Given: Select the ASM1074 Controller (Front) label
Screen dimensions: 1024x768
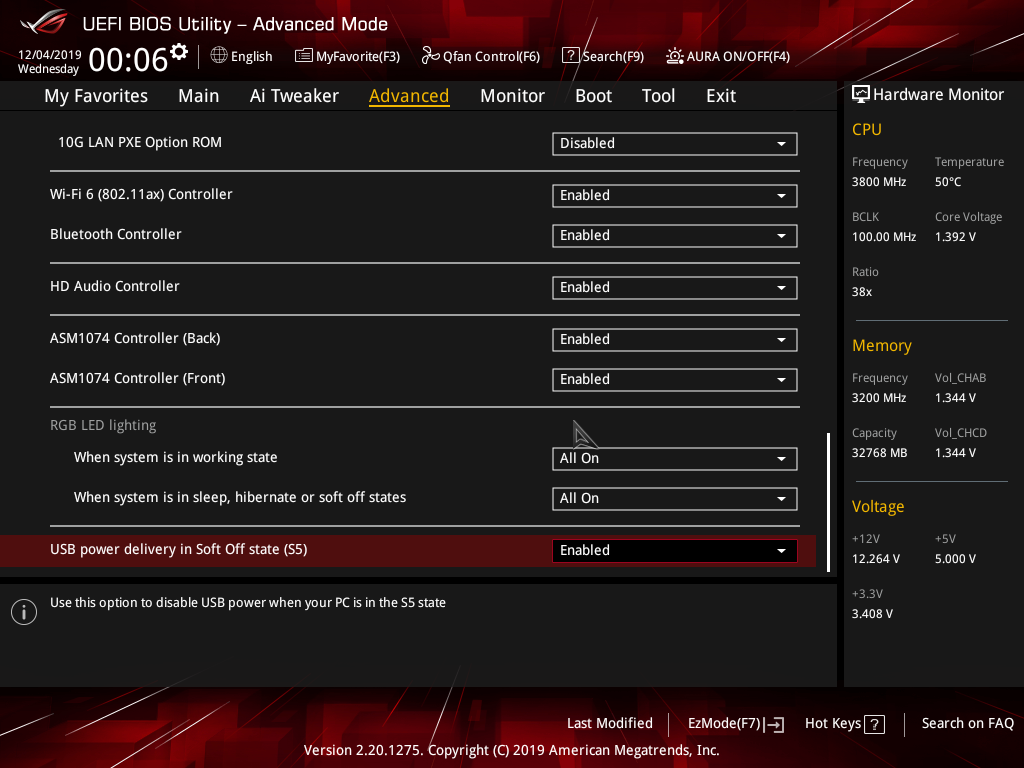Looking at the screenshot, I should [138, 378].
